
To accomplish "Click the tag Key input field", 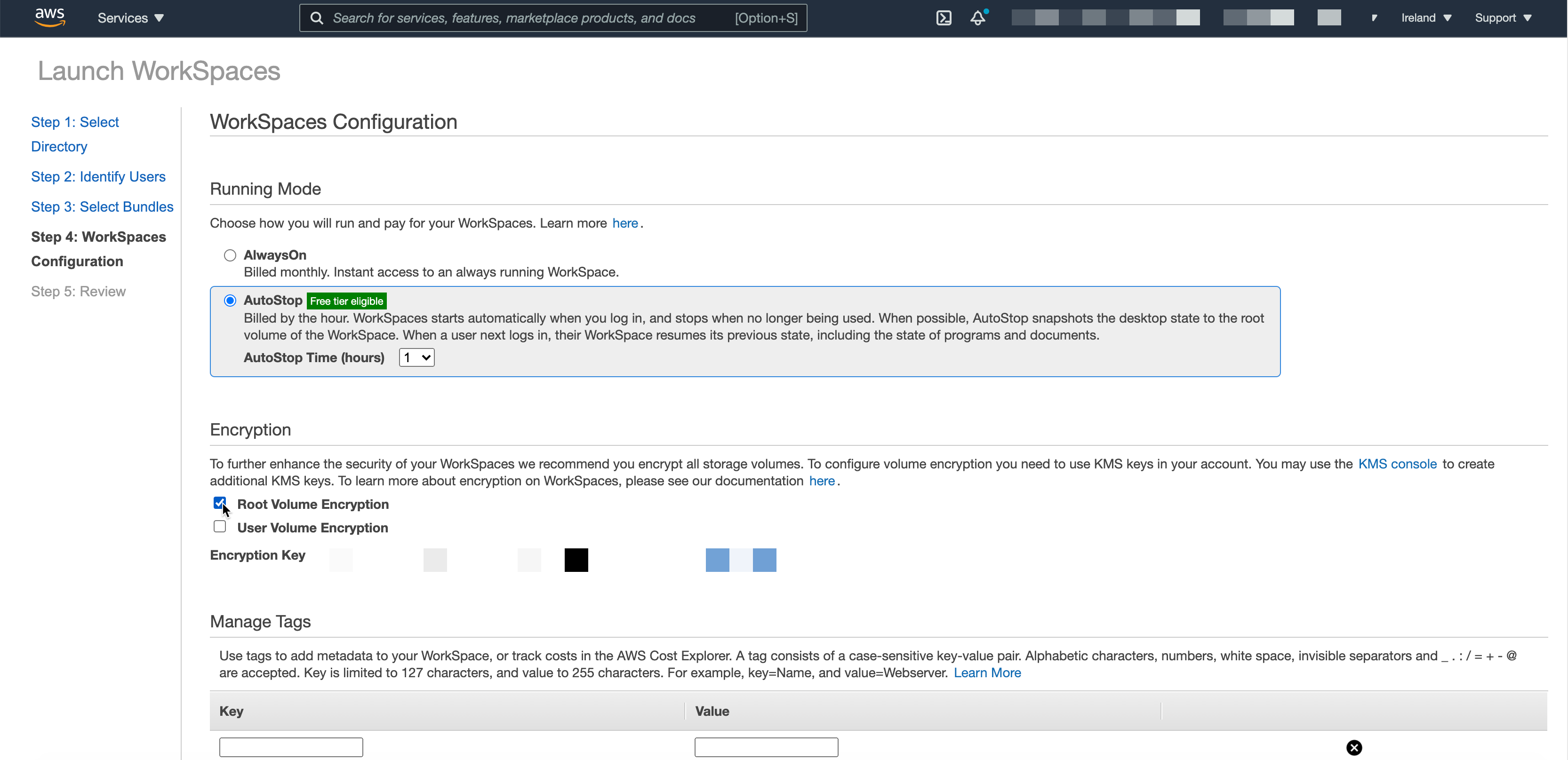I will [291, 747].
